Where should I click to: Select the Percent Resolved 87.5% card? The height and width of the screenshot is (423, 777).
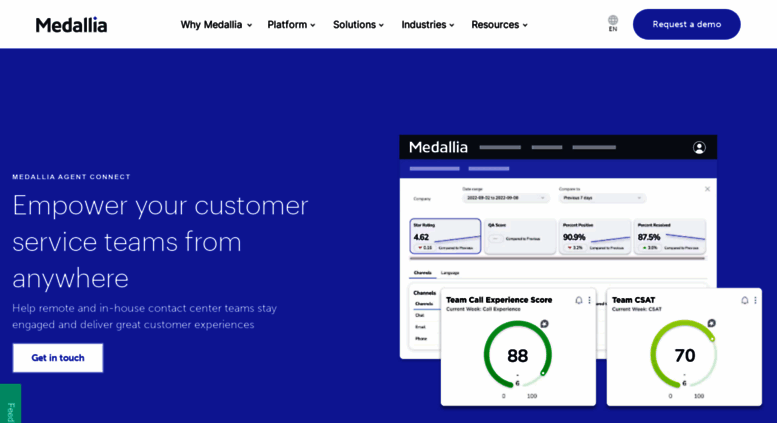[669, 236]
